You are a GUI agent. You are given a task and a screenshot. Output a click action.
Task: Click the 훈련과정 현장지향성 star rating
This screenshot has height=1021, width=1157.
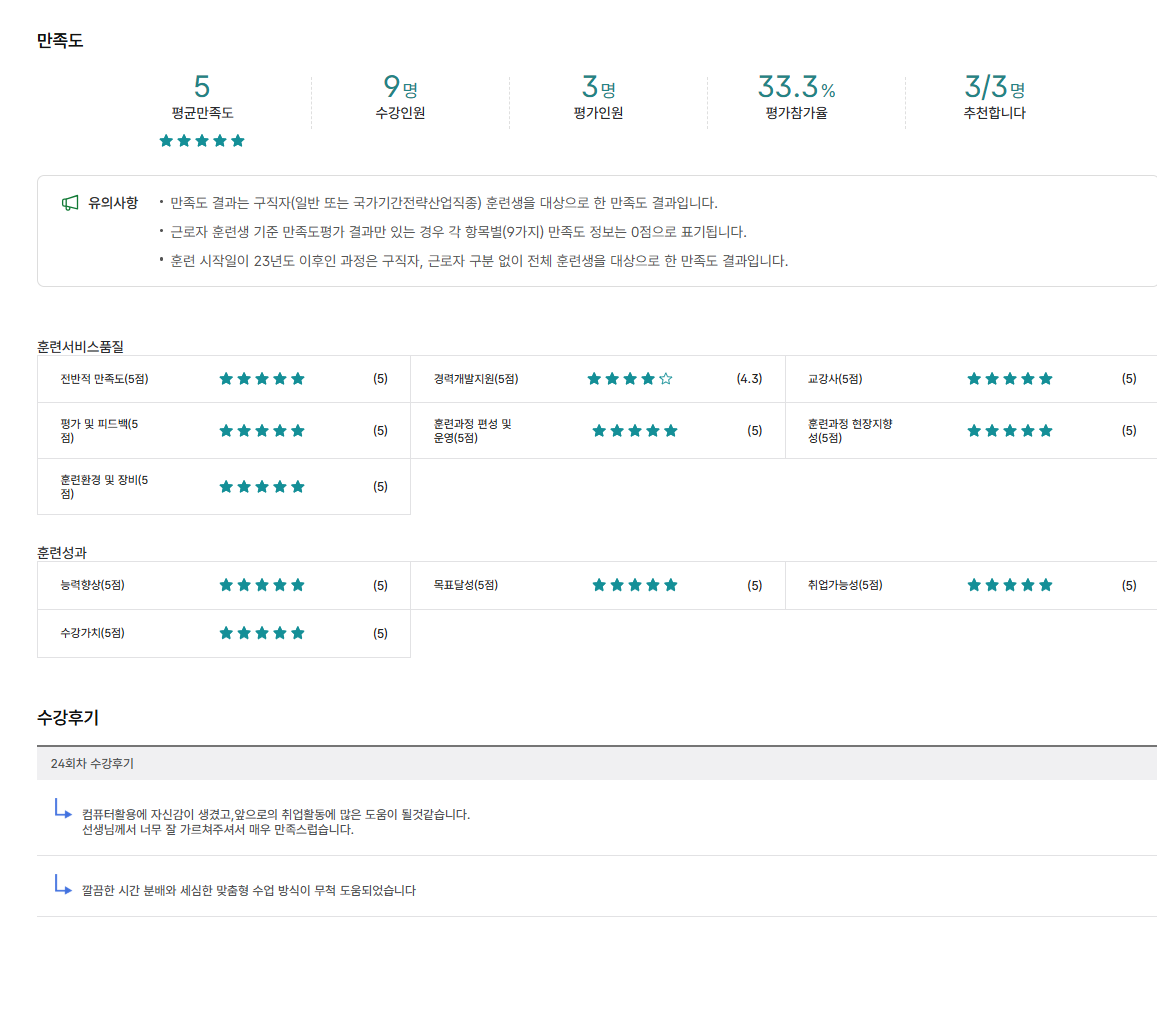(1010, 431)
